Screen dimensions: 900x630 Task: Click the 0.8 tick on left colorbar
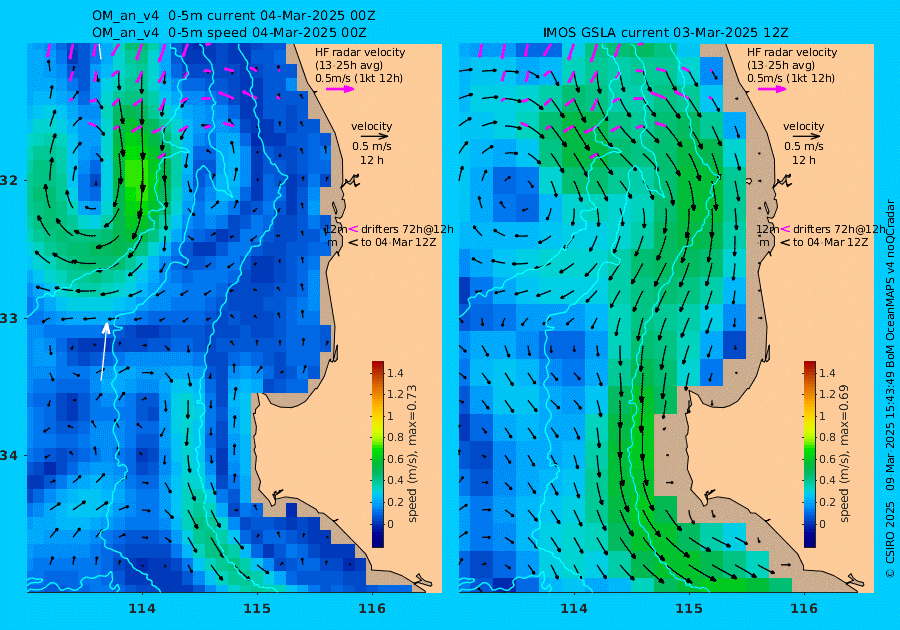(395, 437)
